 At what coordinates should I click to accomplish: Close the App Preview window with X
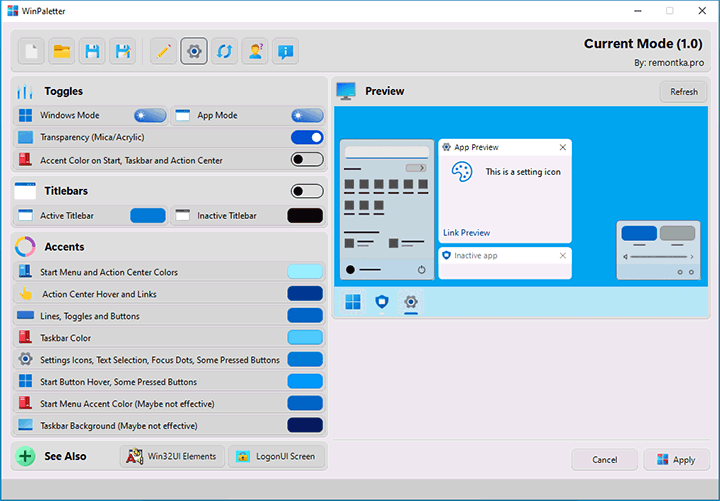click(x=562, y=147)
